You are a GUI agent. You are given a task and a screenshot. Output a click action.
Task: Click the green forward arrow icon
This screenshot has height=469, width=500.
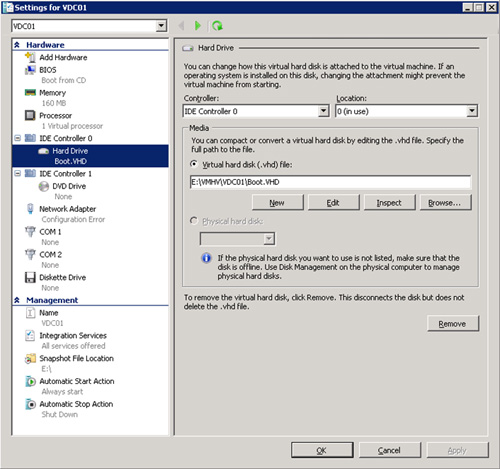tap(198, 26)
